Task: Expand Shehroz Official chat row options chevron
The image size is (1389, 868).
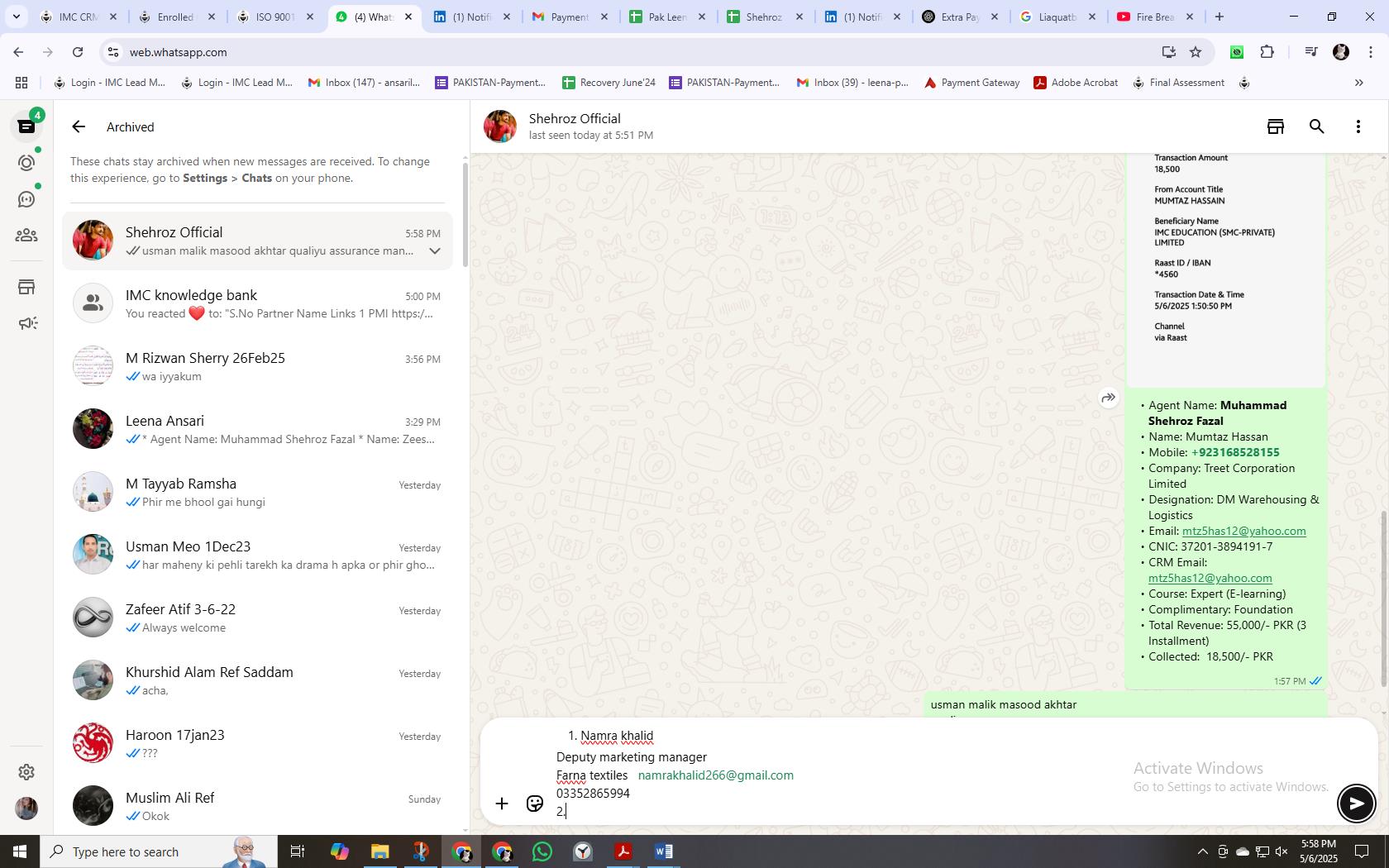Action: pos(435,250)
